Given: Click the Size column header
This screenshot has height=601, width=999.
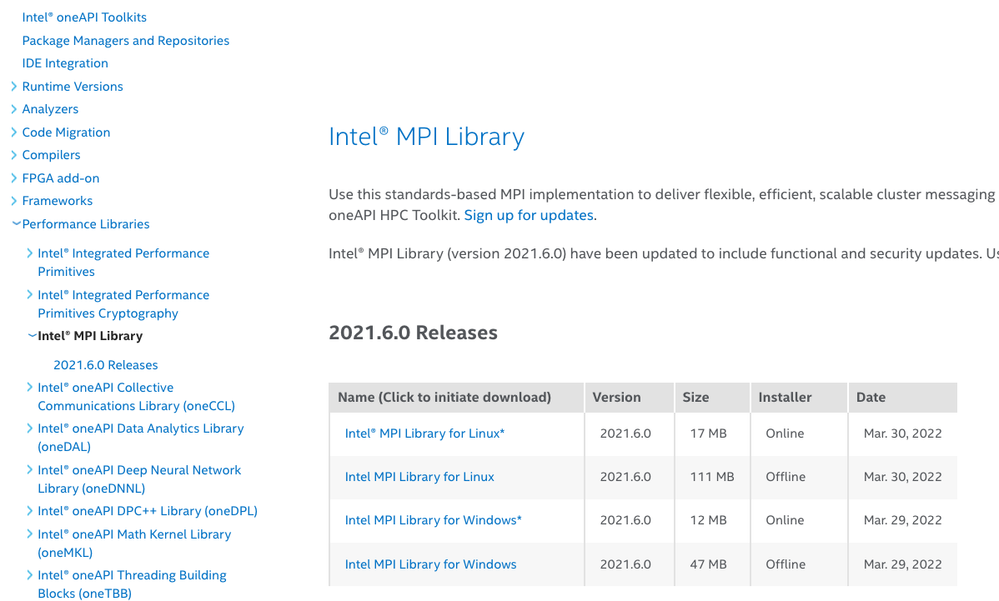Looking at the screenshot, I should tap(712, 397).
